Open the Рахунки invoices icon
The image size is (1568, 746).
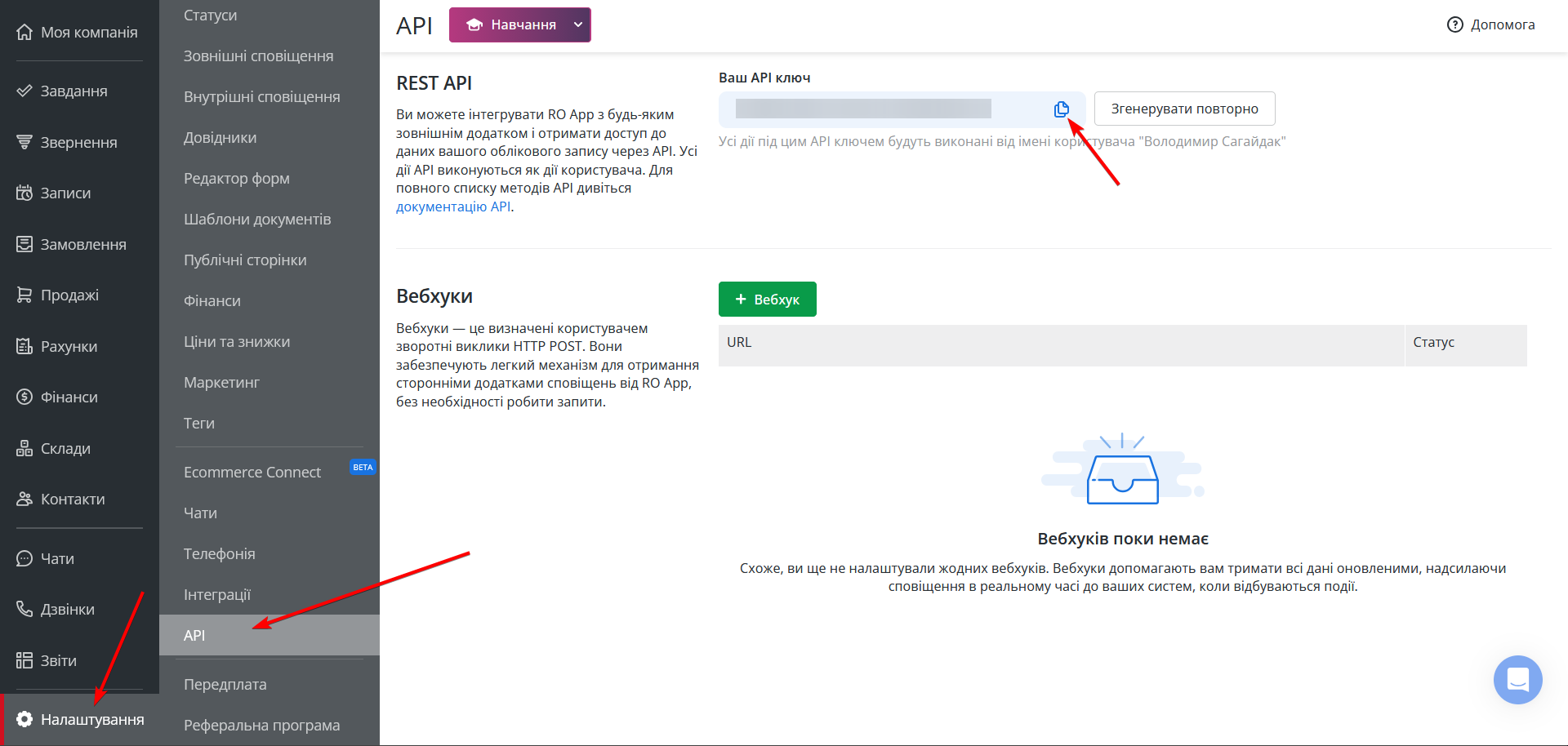coord(24,345)
